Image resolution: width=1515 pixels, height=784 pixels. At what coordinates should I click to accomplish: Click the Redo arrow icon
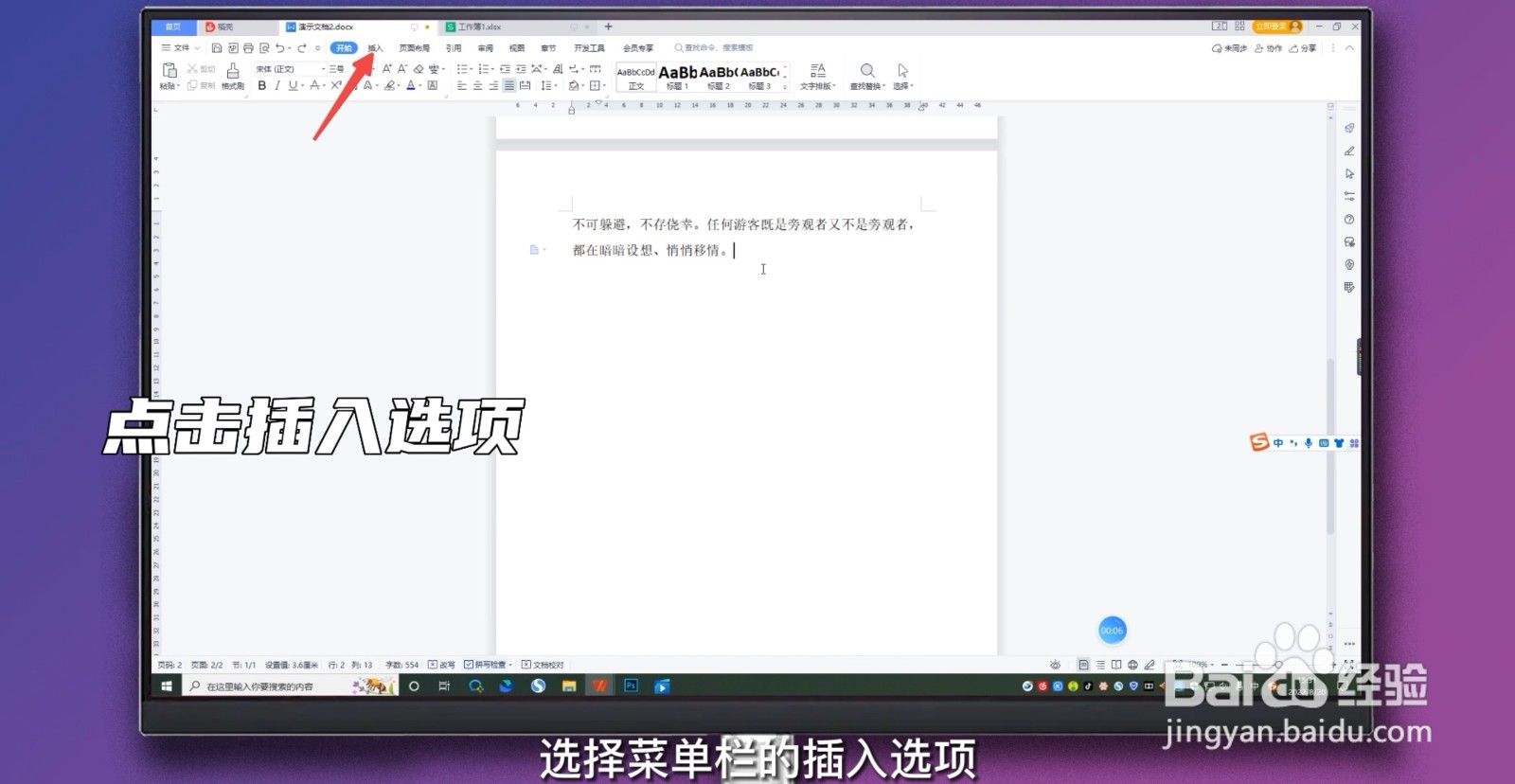(302, 48)
